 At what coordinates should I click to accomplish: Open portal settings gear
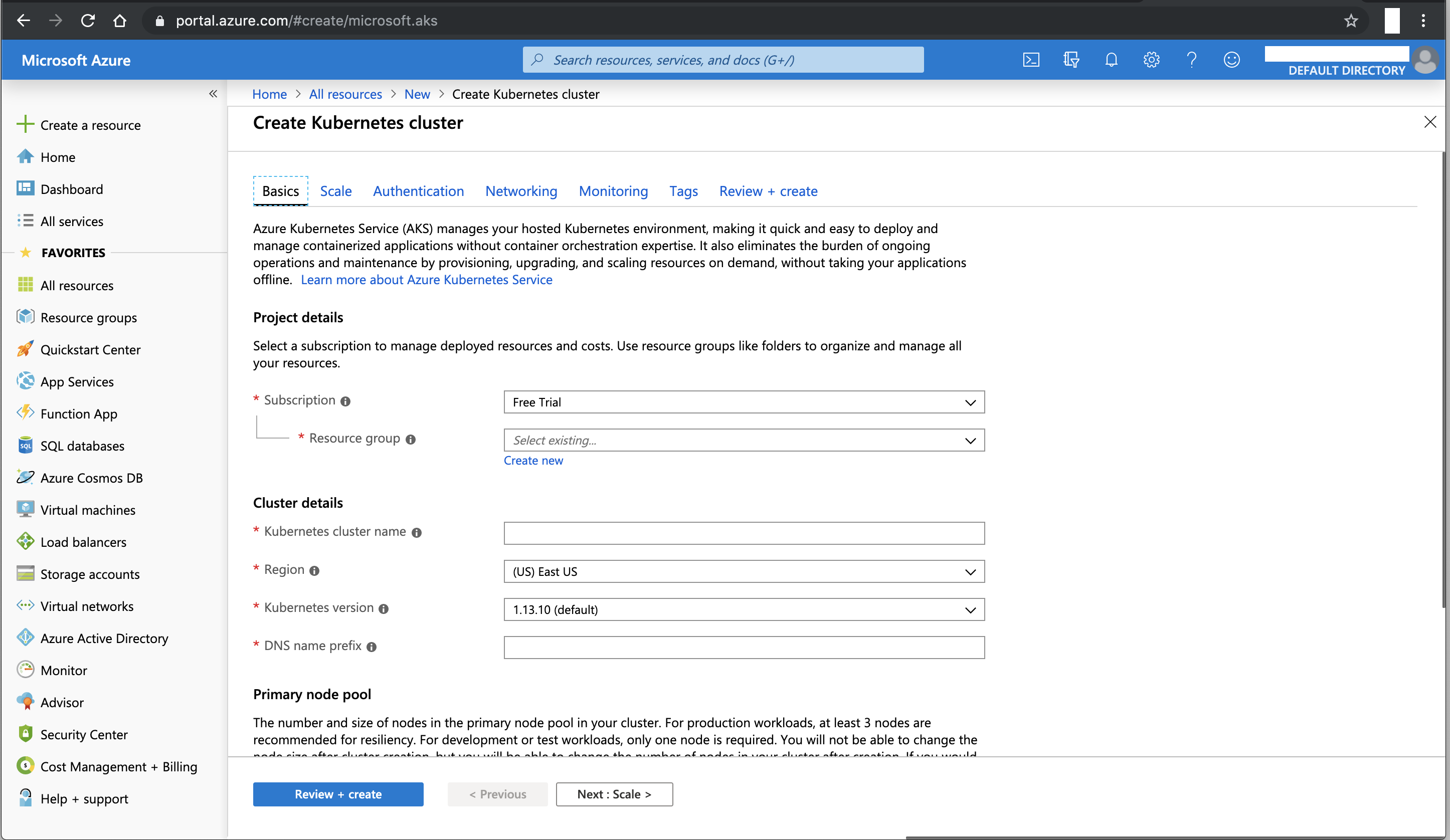(1151, 59)
